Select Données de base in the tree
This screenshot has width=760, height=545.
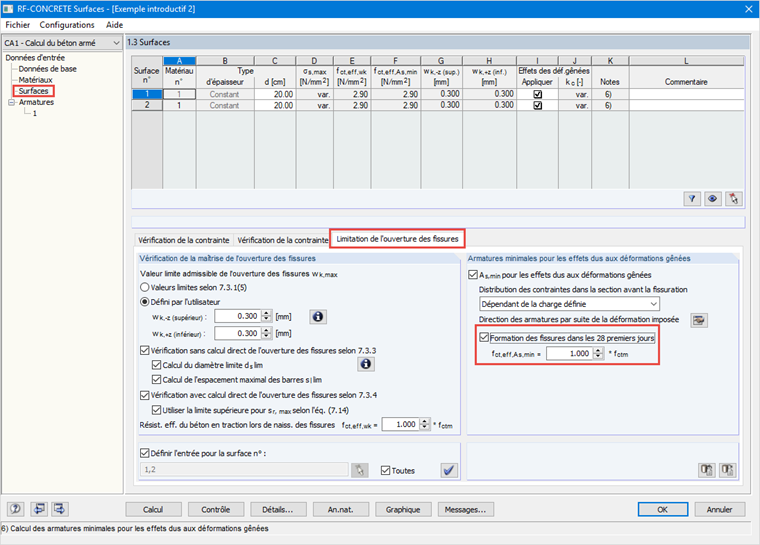coord(48,69)
